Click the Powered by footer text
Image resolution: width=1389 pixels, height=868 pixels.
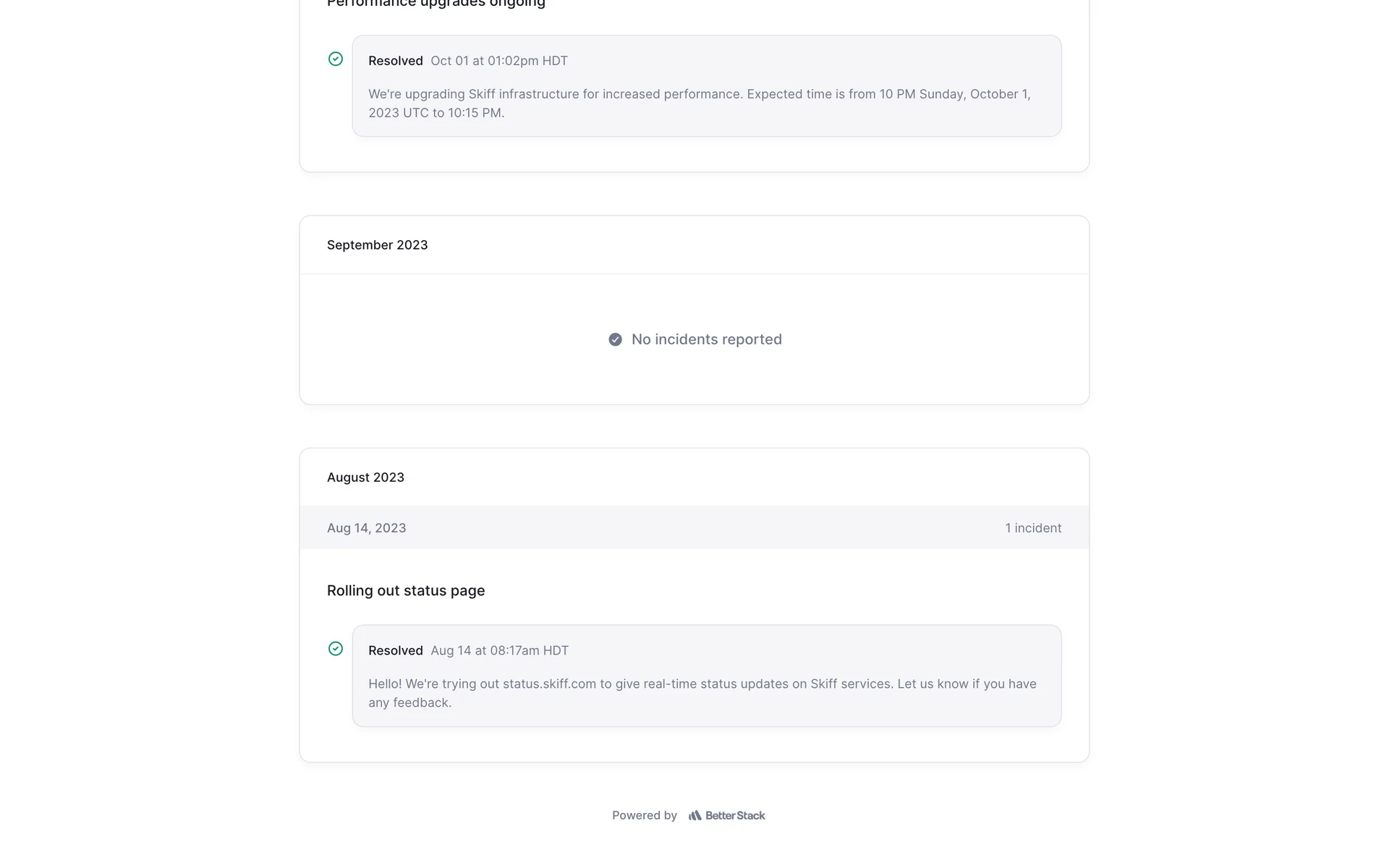pyautogui.click(x=644, y=816)
